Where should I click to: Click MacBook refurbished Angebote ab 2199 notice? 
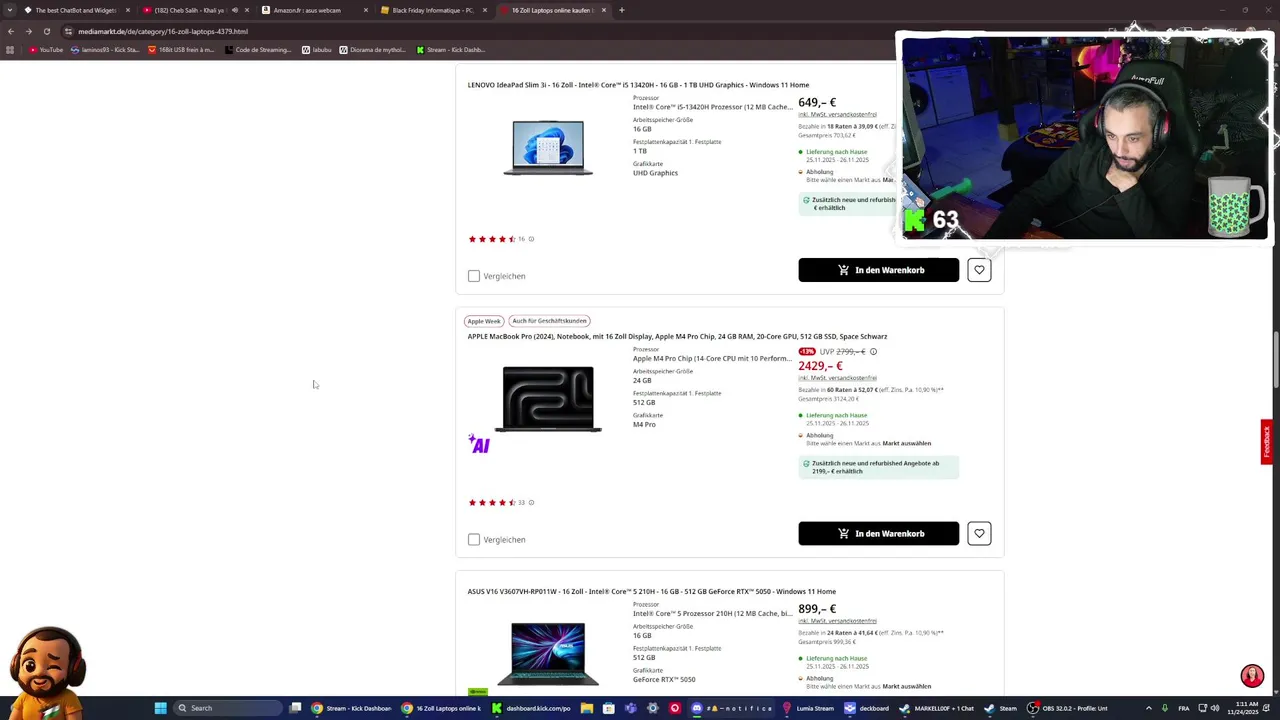coord(878,467)
